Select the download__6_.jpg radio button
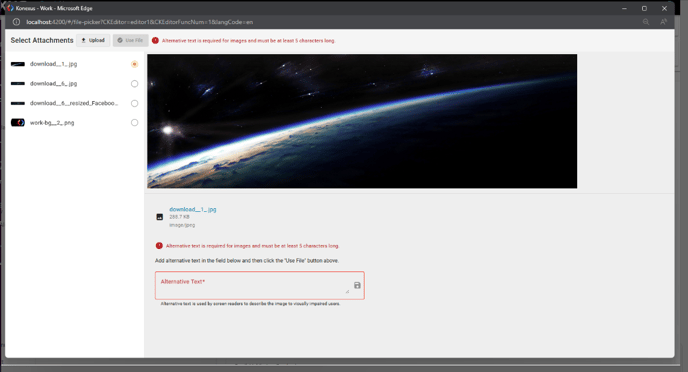 (134, 84)
